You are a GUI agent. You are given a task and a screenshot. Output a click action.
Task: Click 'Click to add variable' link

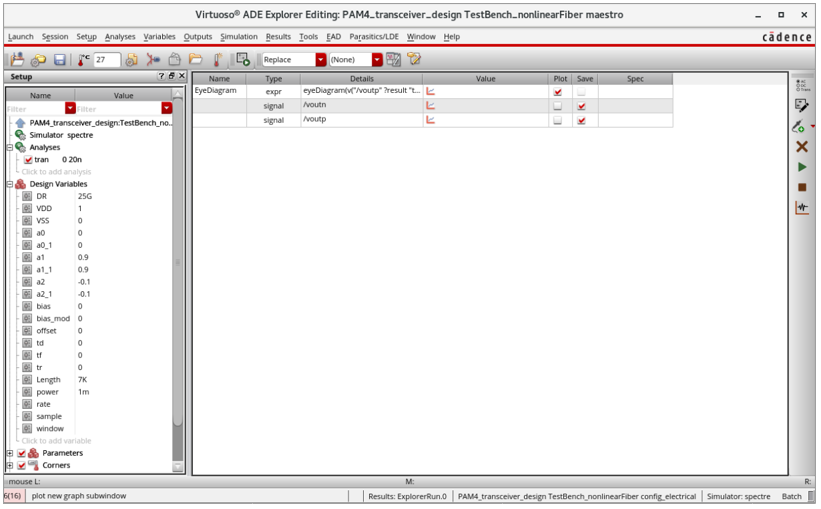[x=56, y=441]
